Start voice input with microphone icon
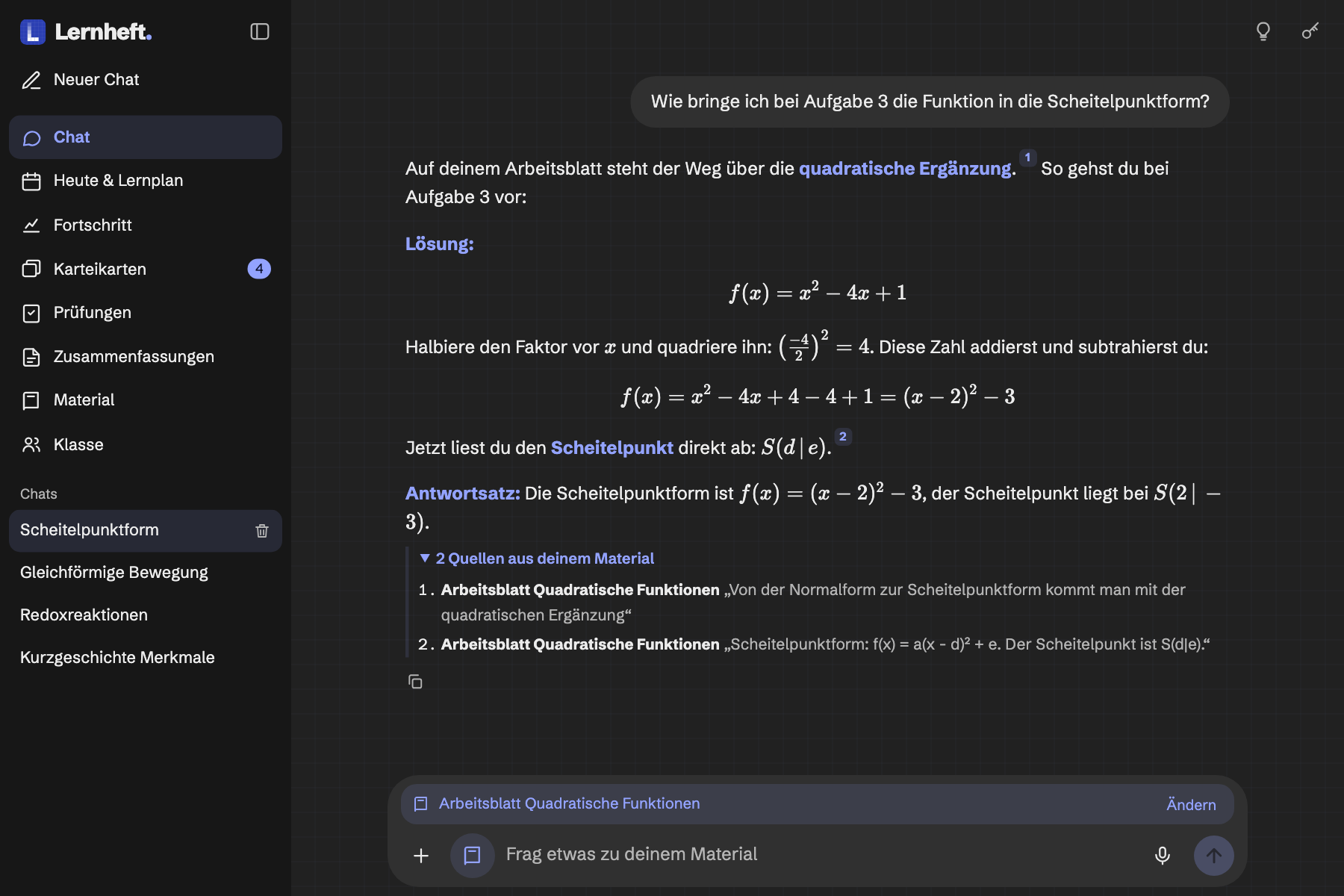 1163,856
